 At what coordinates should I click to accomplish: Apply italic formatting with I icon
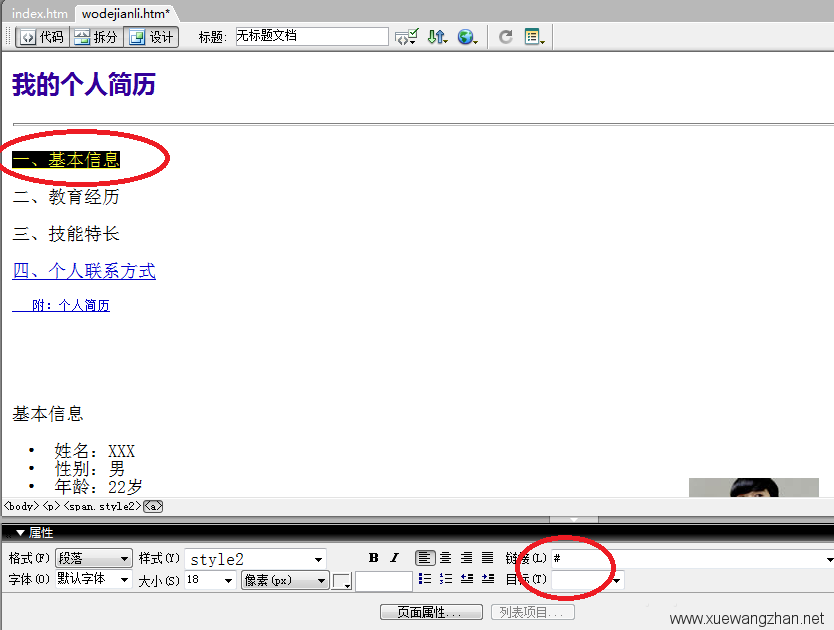394,558
